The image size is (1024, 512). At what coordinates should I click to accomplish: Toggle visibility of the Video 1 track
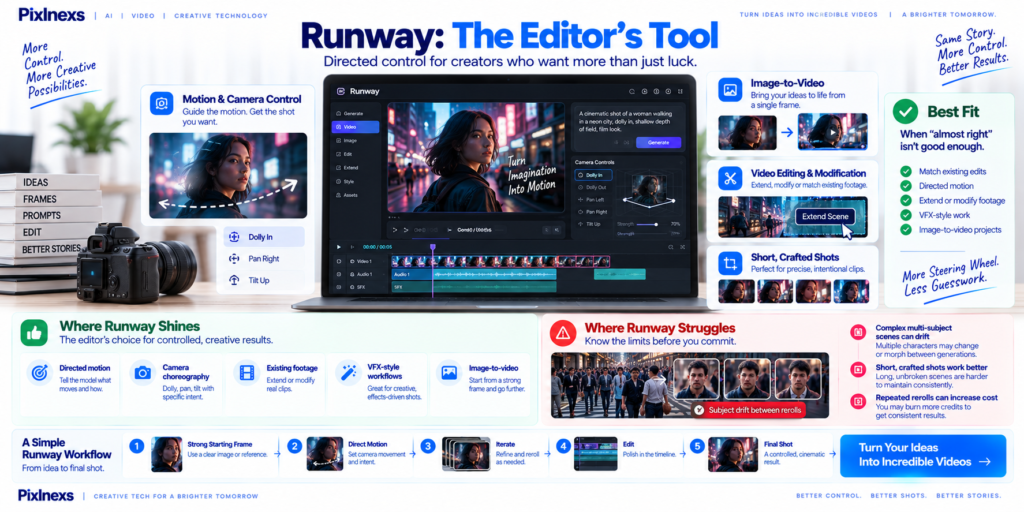[x=338, y=261]
